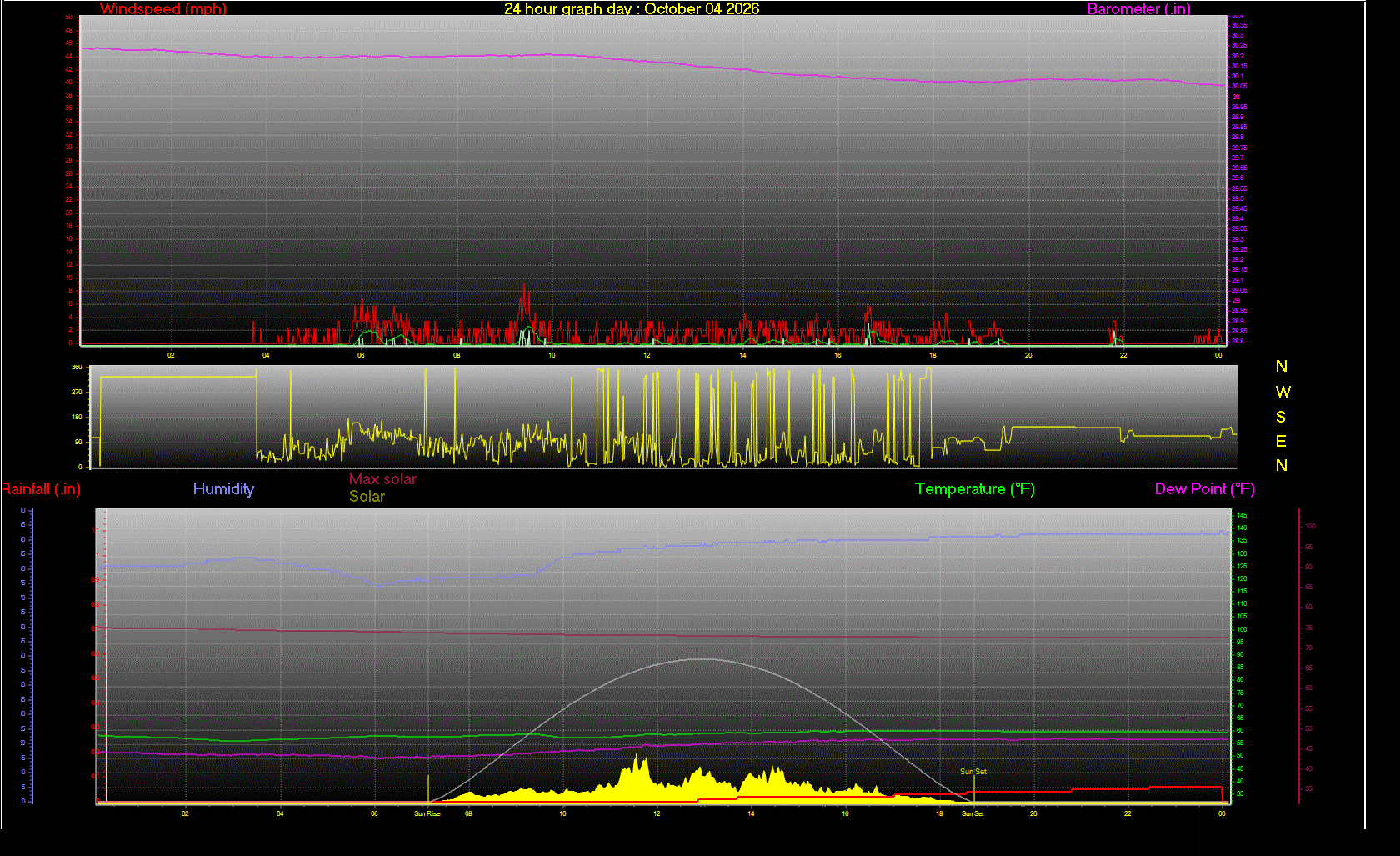Image resolution: width=1400 pixels, height=856 pixels.
Task: Click the "Rainfall (.in)" label
Action: coord(42,489)
